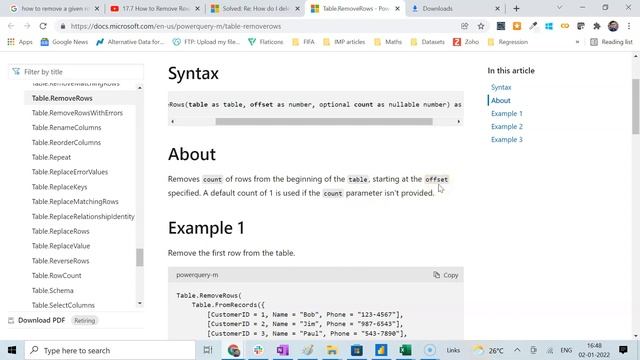Bookmark this page with the star icon
This screenshot has width=640, height=360.
pos(481,26)
